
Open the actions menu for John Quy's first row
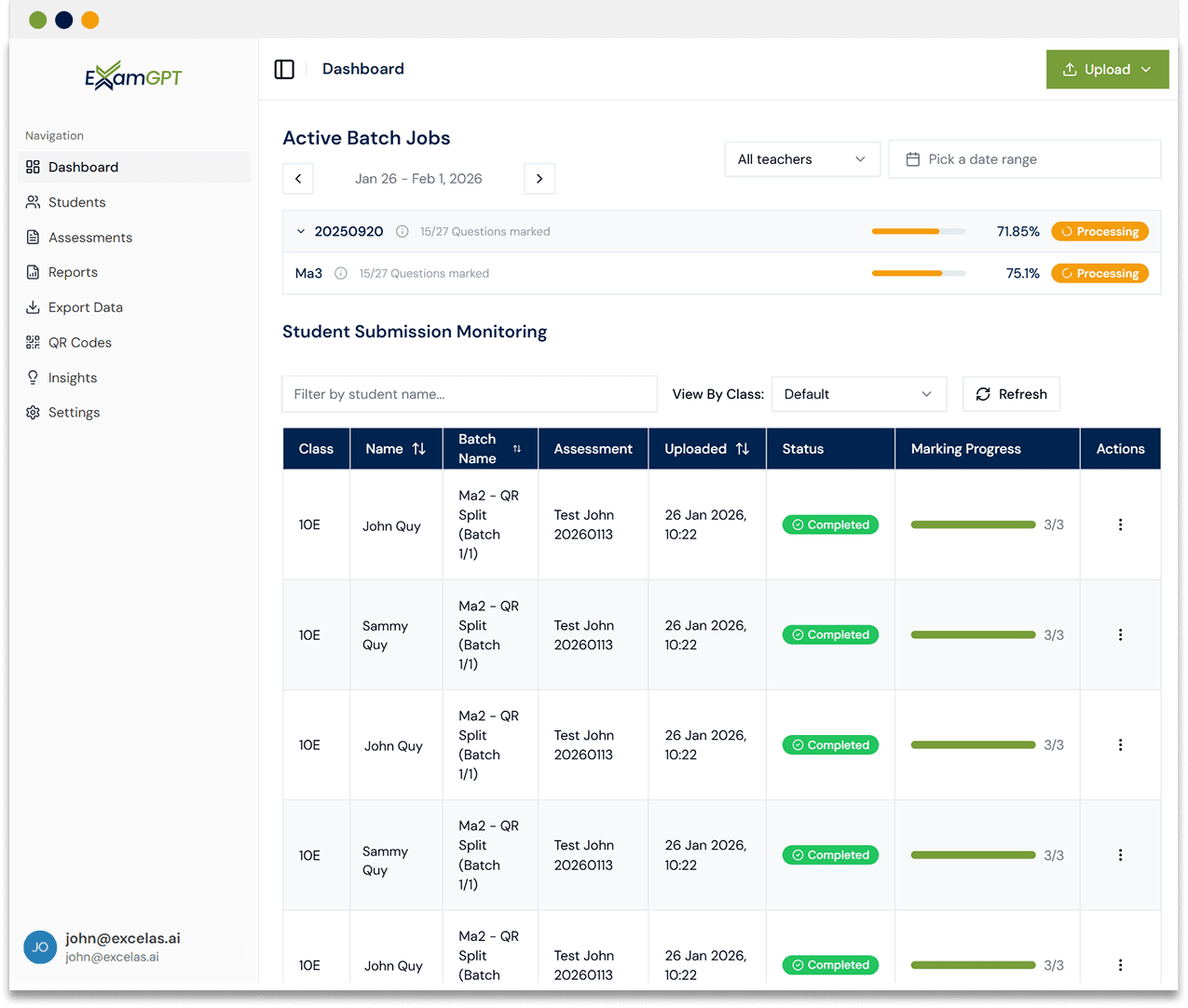[x=1120, y=524]
